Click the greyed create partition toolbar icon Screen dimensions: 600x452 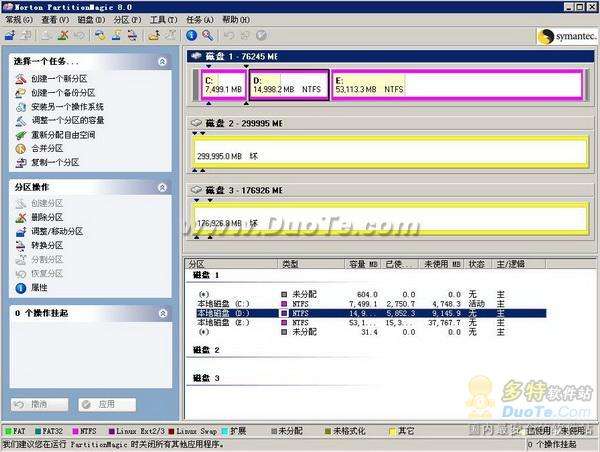[47, 35]
